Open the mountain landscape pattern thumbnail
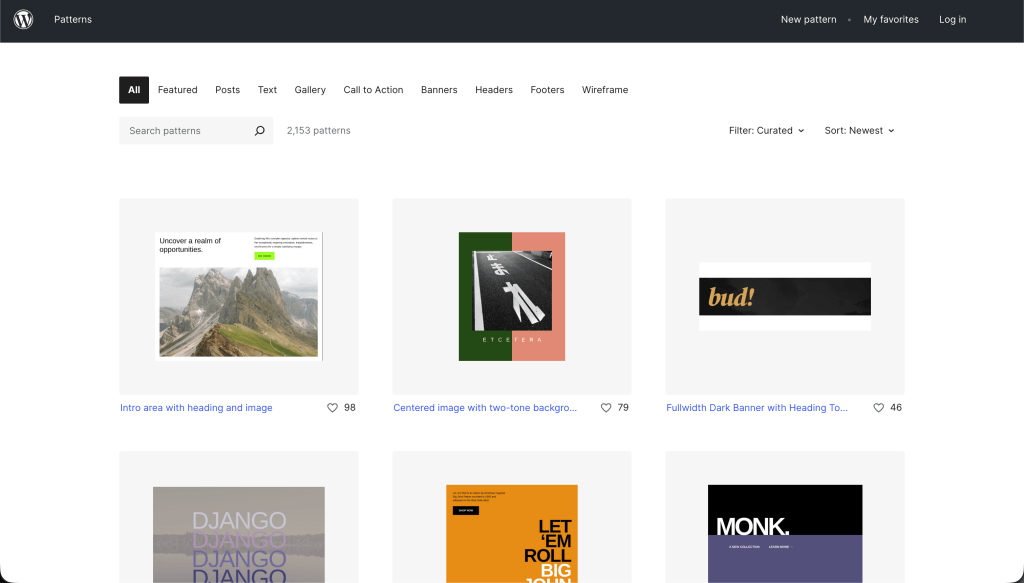This screenshot has width=1024, height=583. click(238, 296)
